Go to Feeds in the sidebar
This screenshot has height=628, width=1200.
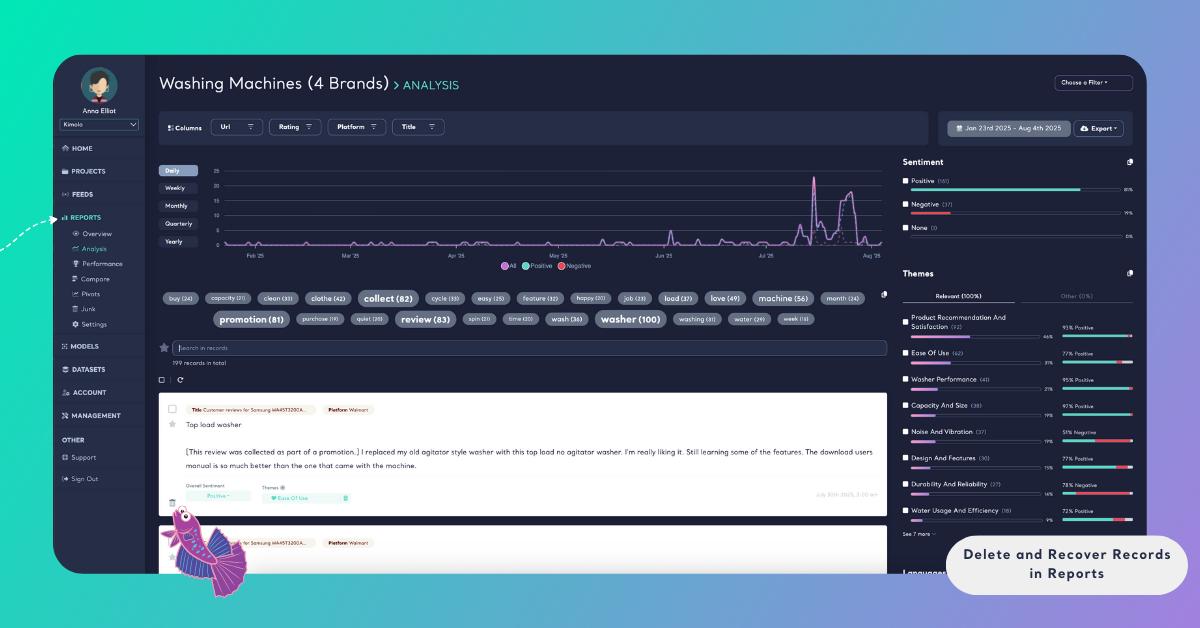click(x=77, y=194)
